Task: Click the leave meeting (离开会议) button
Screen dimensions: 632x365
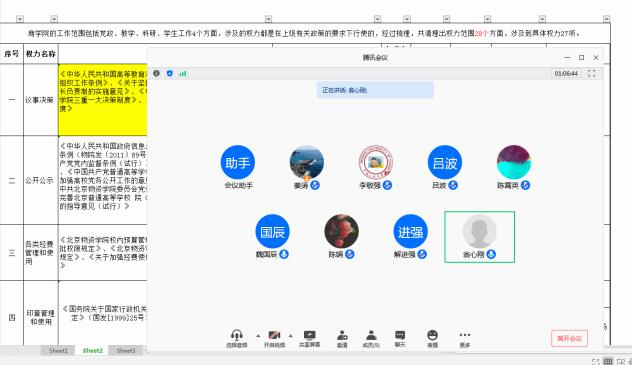Action: click(569, 338)
